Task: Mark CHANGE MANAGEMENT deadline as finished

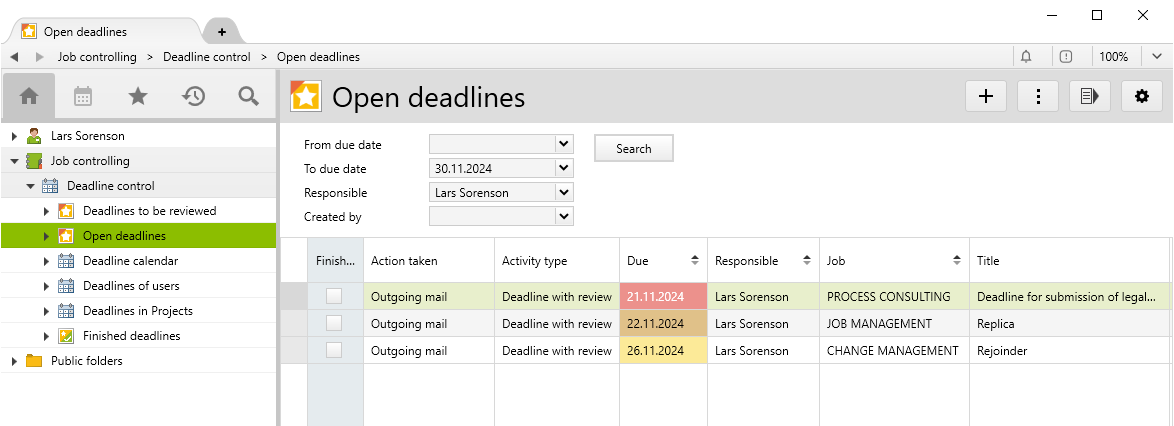Action: (x=334, y=350)
